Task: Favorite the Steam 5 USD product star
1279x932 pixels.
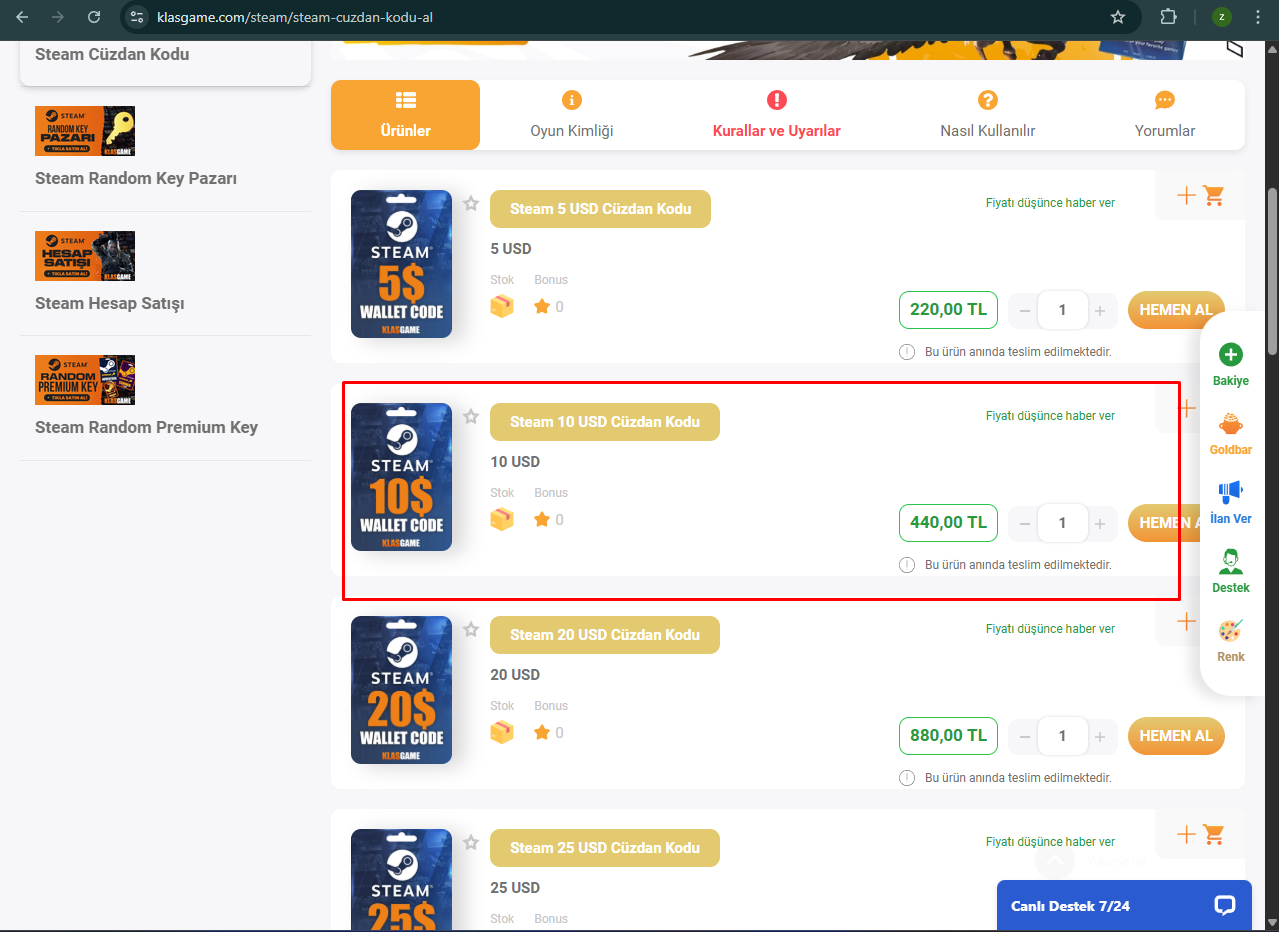Action: 471,203
